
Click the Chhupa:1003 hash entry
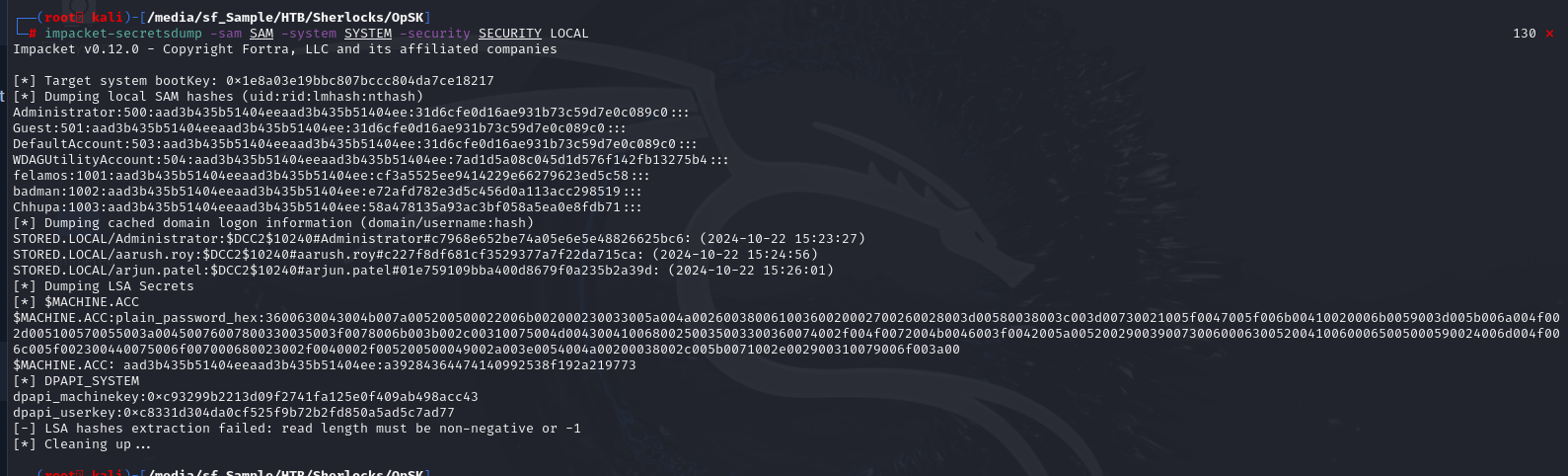pos(327,207)
